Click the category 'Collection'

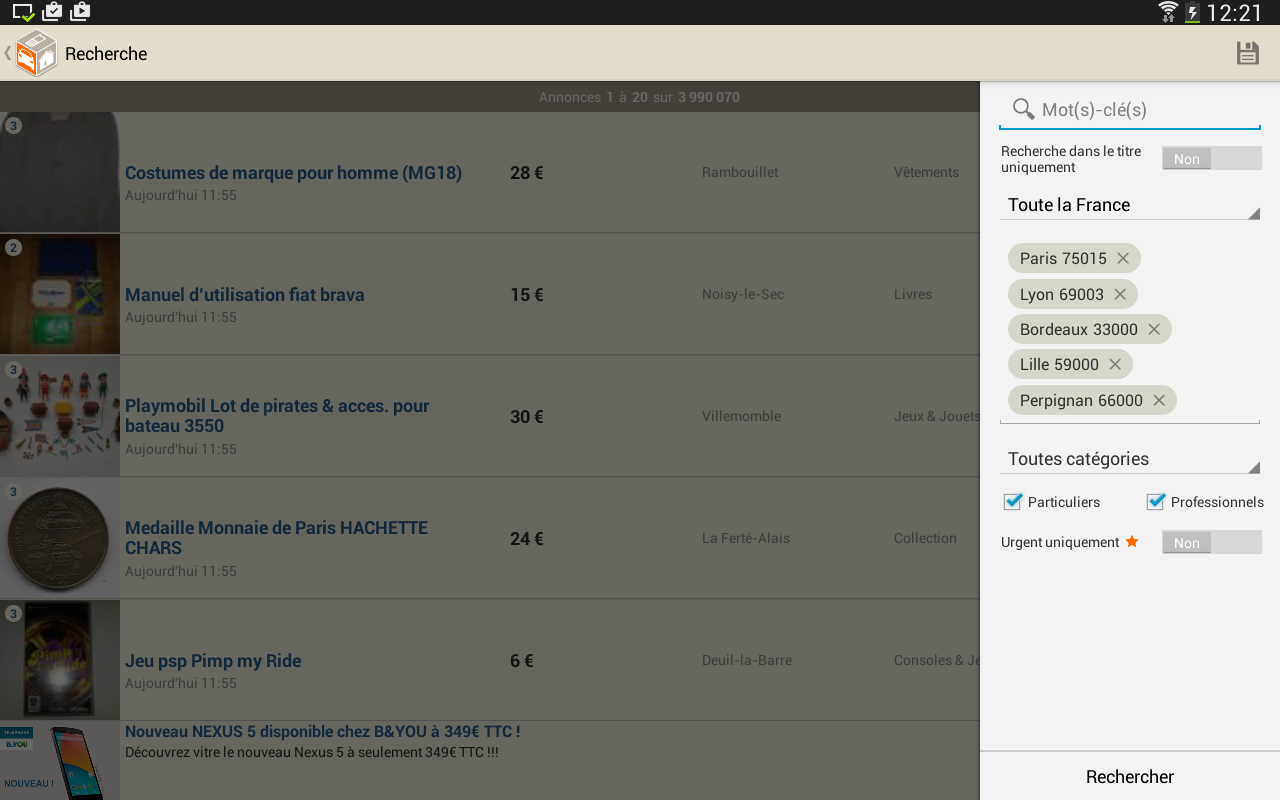(x=925, y=538)
